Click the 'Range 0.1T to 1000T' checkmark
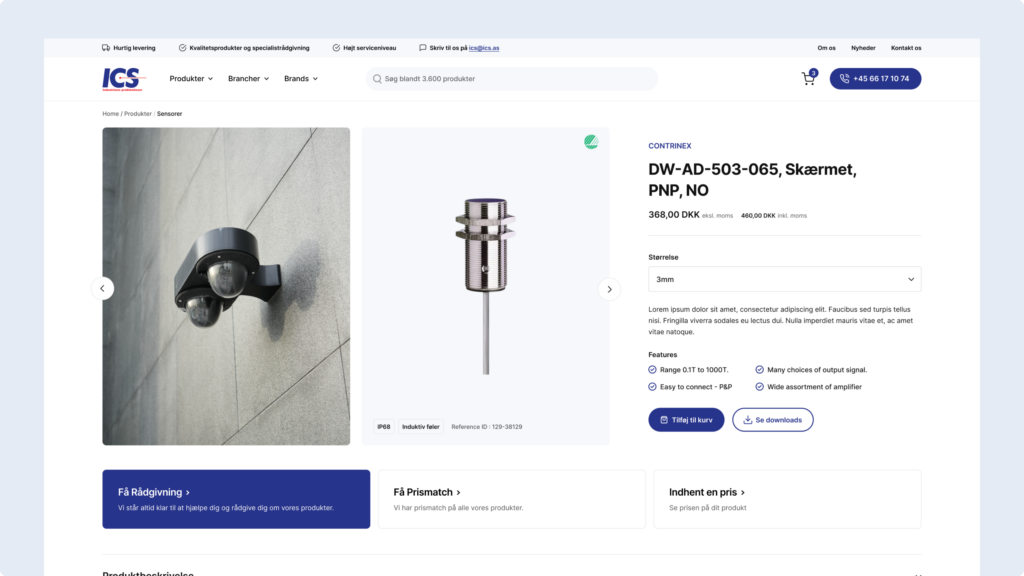 pos(653,370)
